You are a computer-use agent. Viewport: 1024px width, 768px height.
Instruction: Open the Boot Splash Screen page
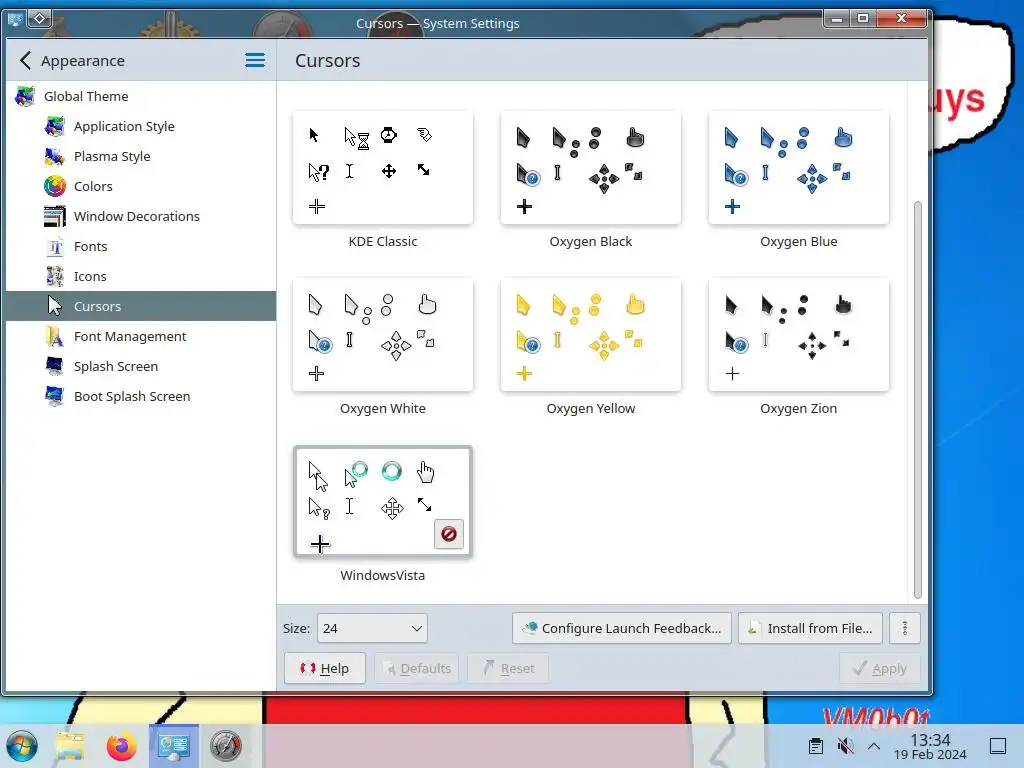point(141,396)
